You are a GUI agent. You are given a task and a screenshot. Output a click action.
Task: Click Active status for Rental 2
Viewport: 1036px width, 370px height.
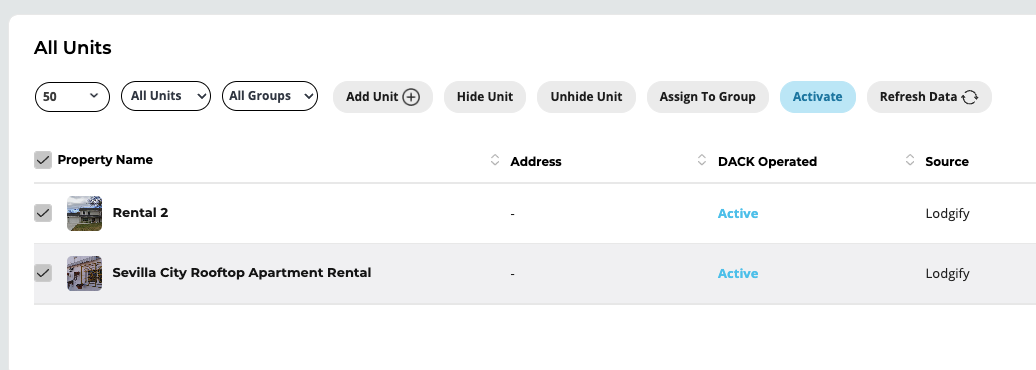(x=738, y=213)
